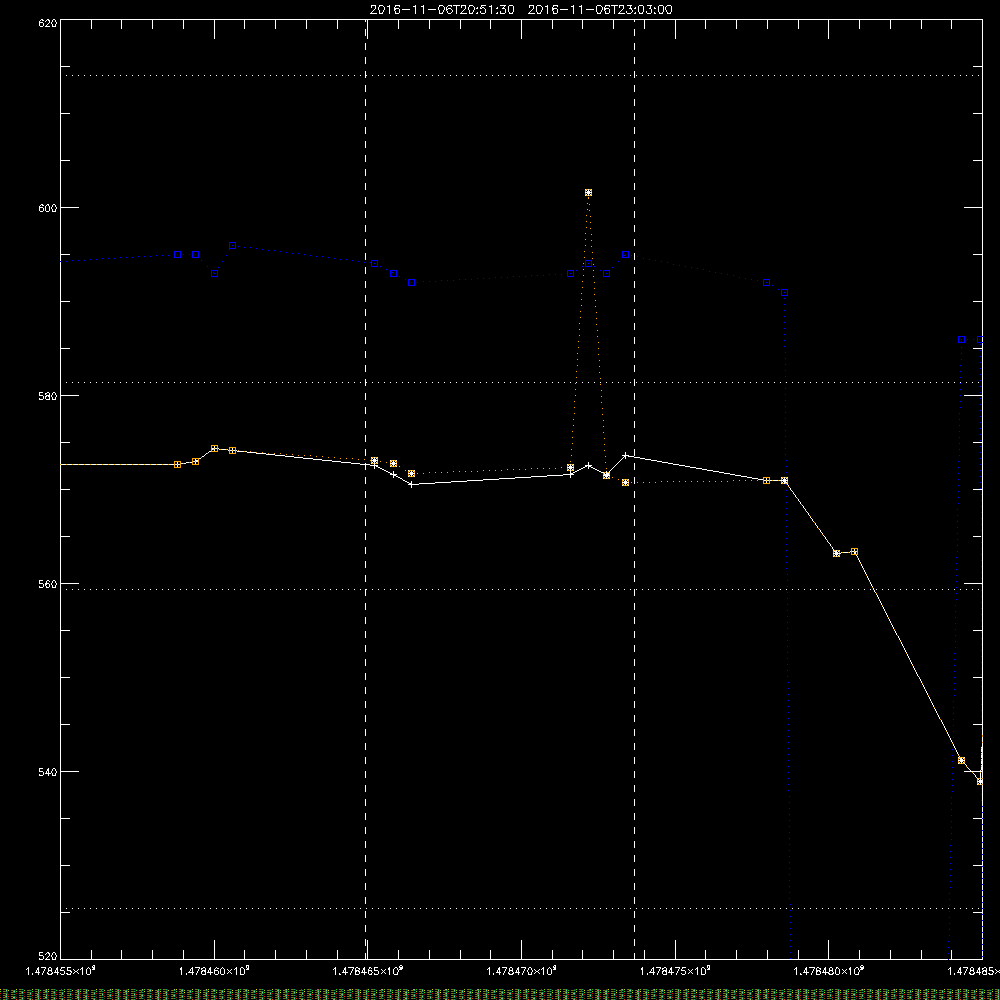Pick the highest blue square marker near 596

(233, 246)
